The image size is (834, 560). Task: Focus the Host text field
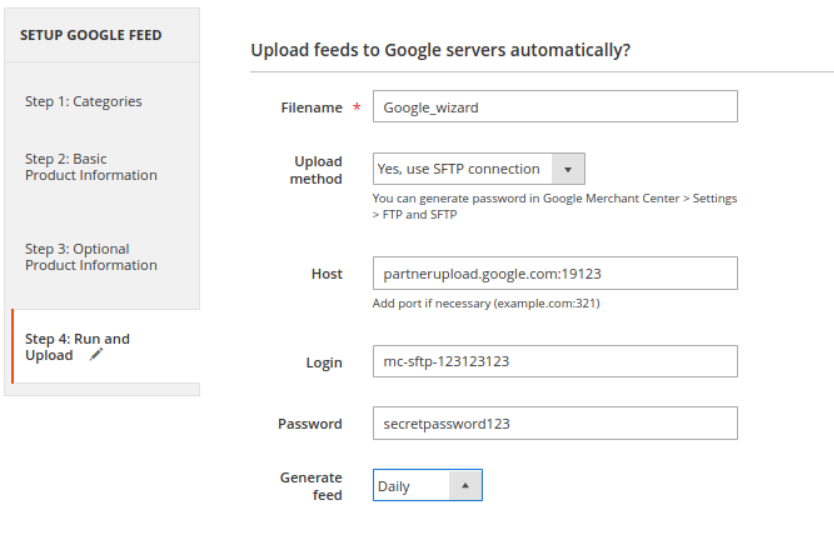point(555,273)
